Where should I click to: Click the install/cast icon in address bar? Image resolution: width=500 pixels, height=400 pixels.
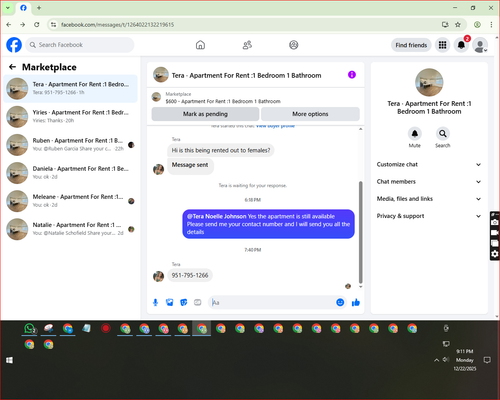445,25
